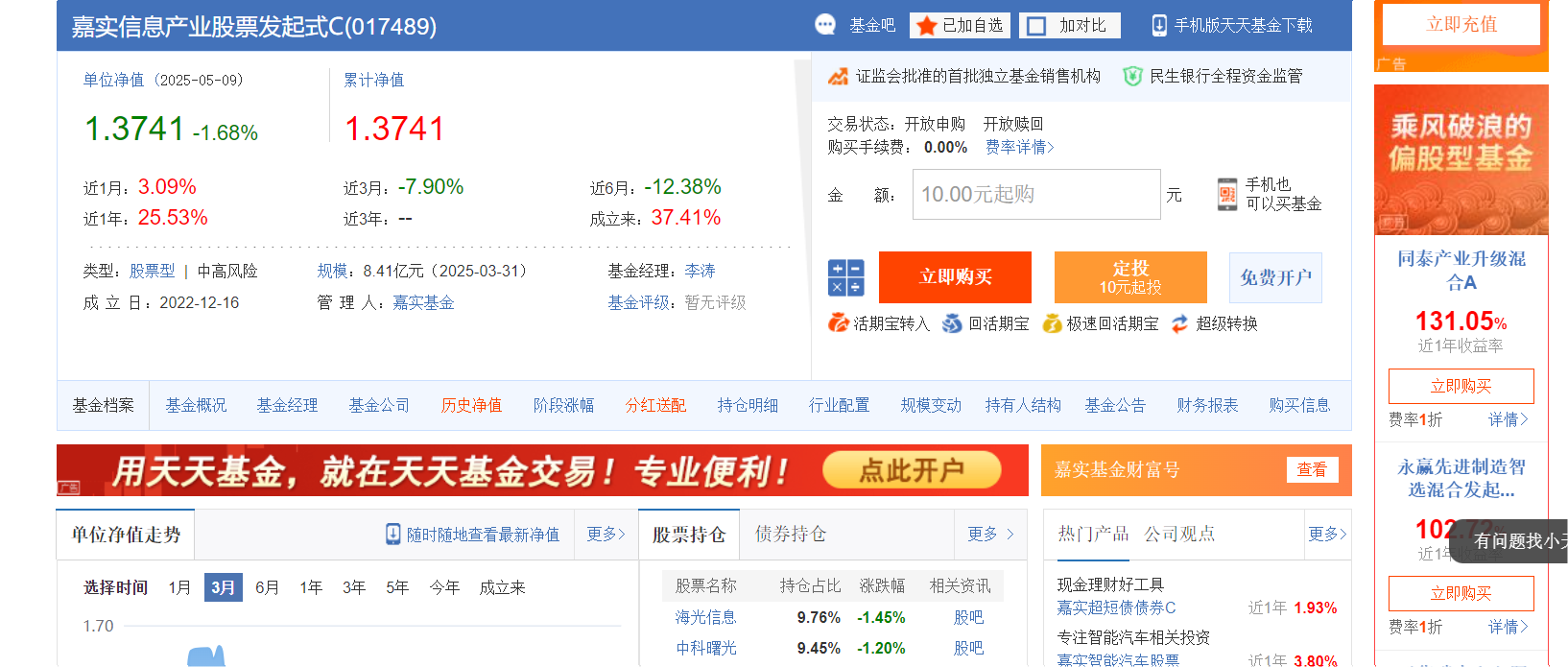This screenshot has height=667, width=1568.
Task: Open the blue calculator icon
Action: pos(845,277)
